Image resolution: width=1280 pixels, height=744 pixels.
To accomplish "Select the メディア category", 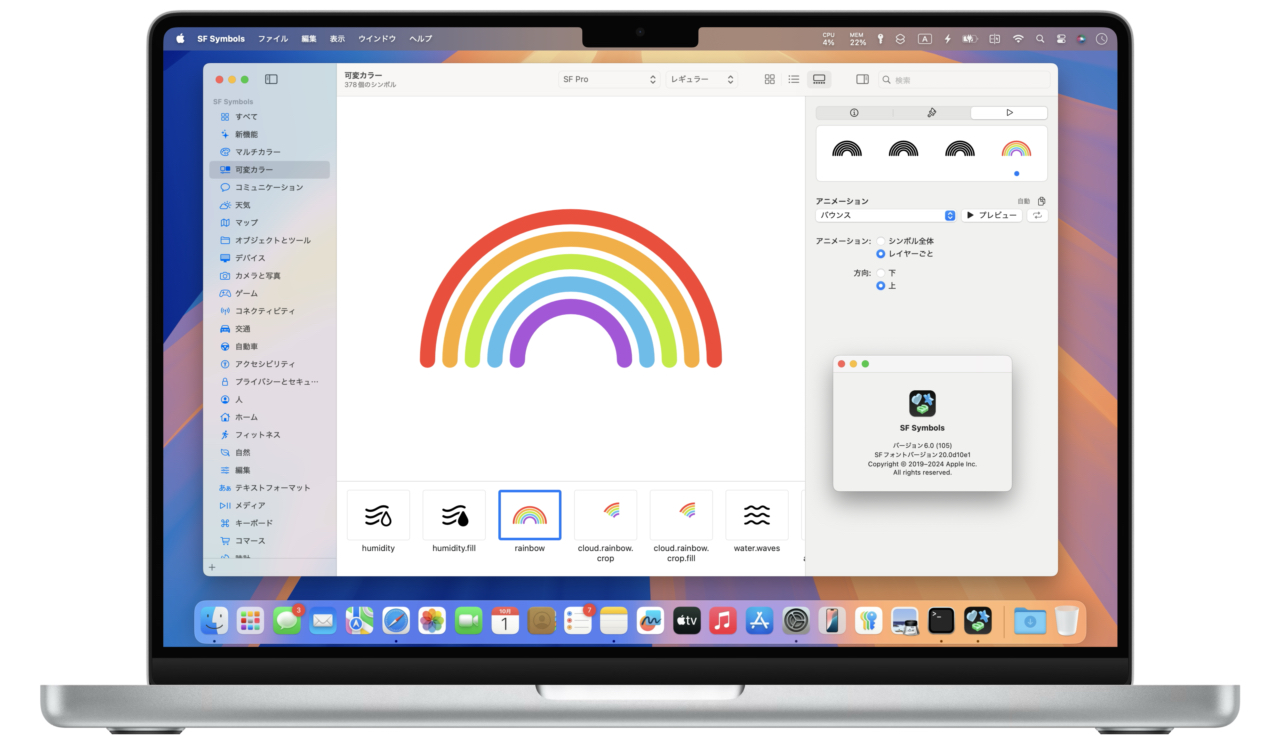I will [x=269, y=505].
